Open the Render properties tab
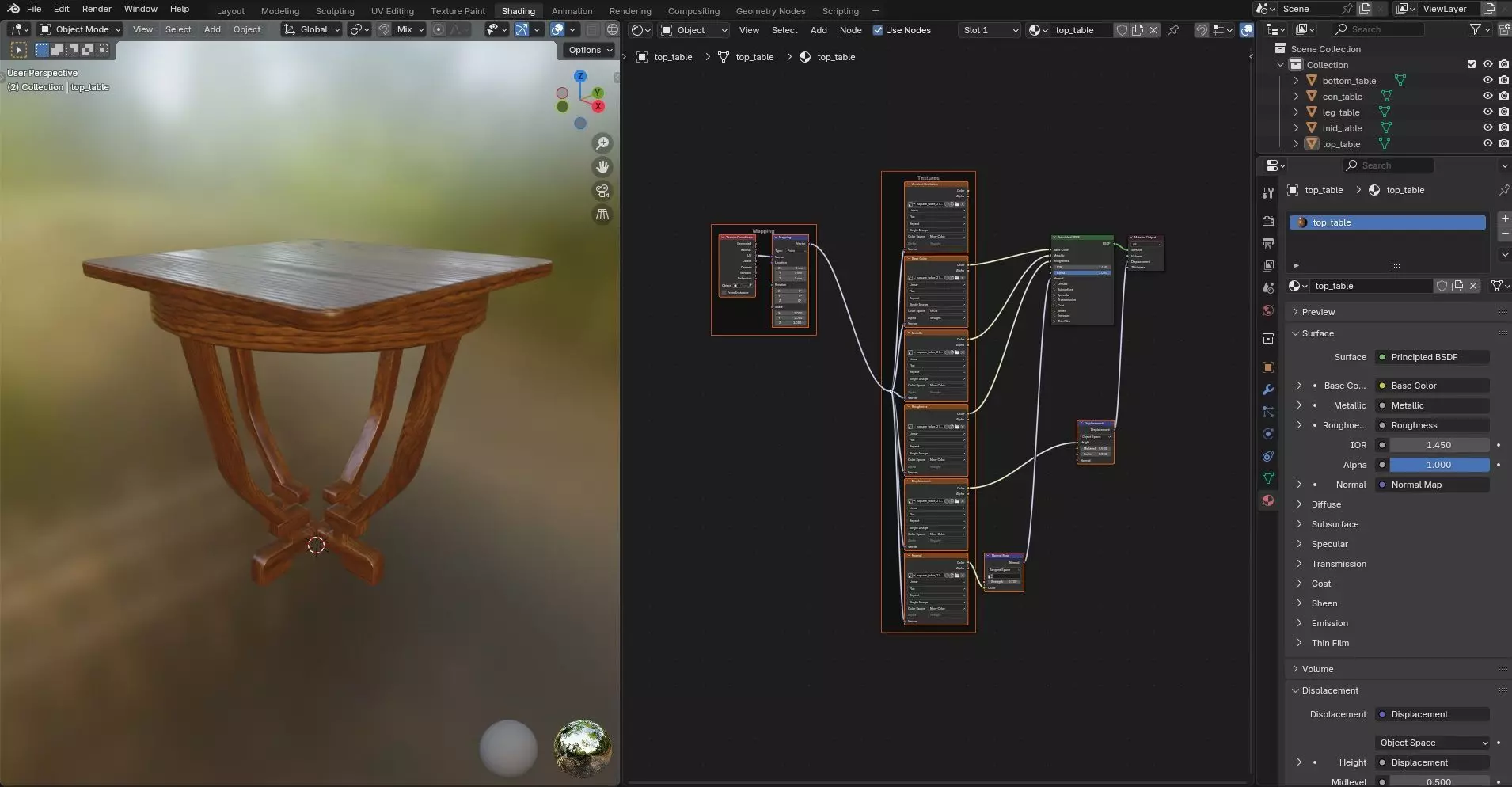1512x787 pixels. (1268, 221)
